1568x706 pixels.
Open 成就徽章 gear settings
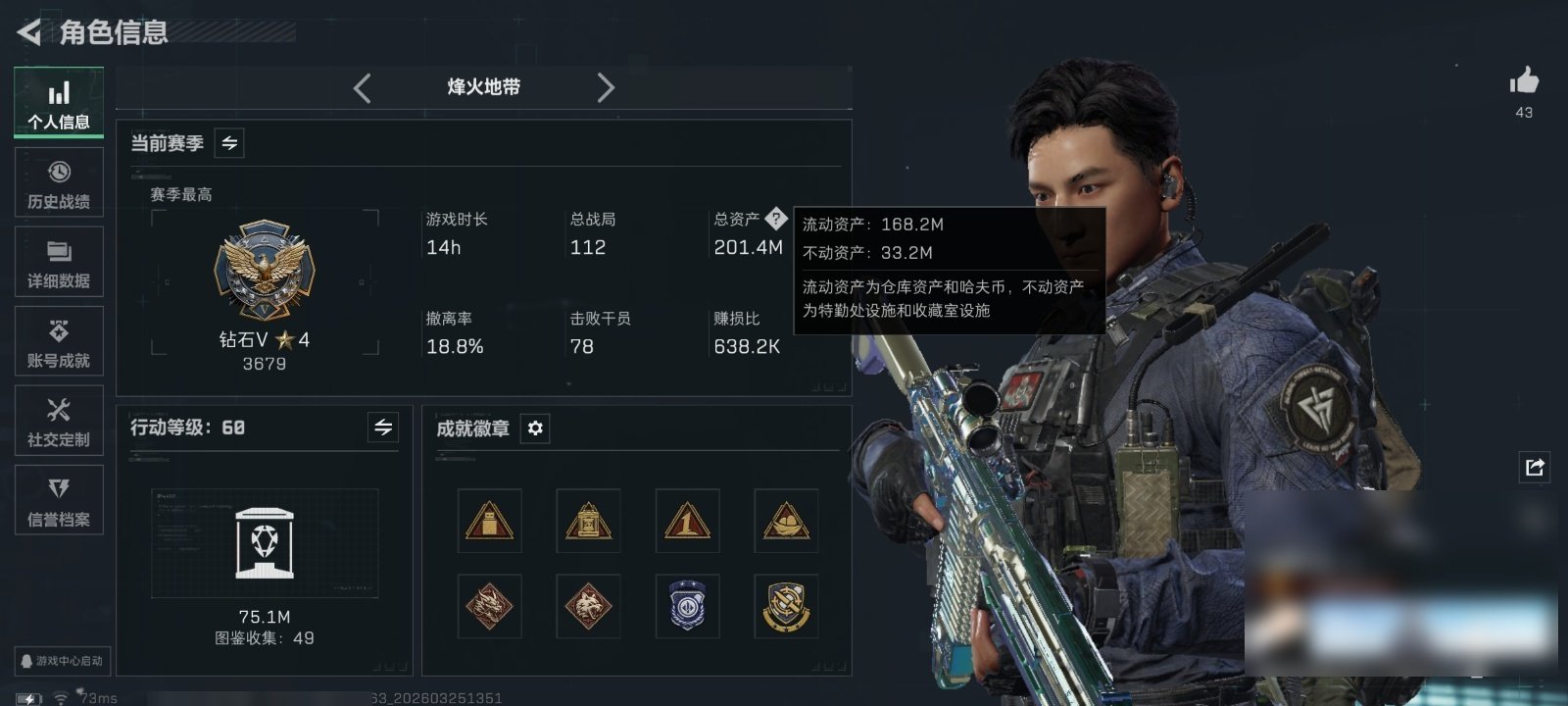coord(535,429)
